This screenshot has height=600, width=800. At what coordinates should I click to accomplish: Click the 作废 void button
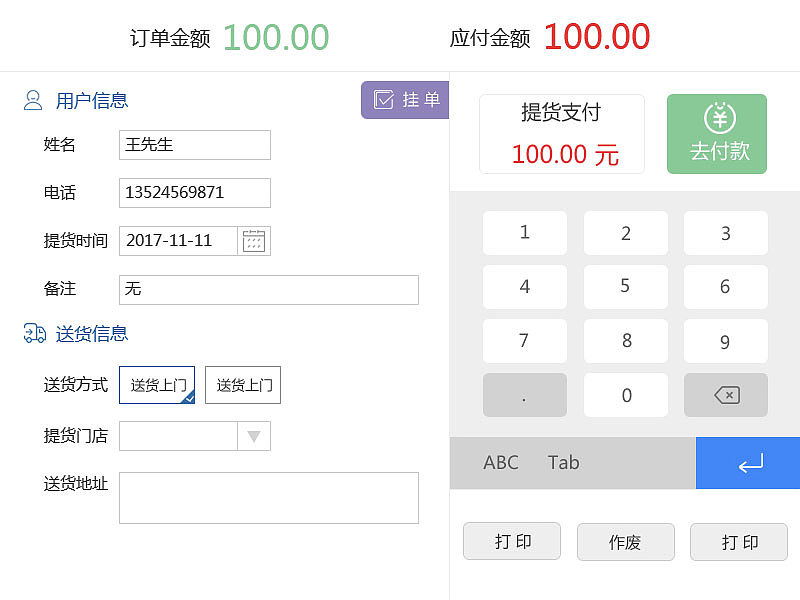click(625, 541)
